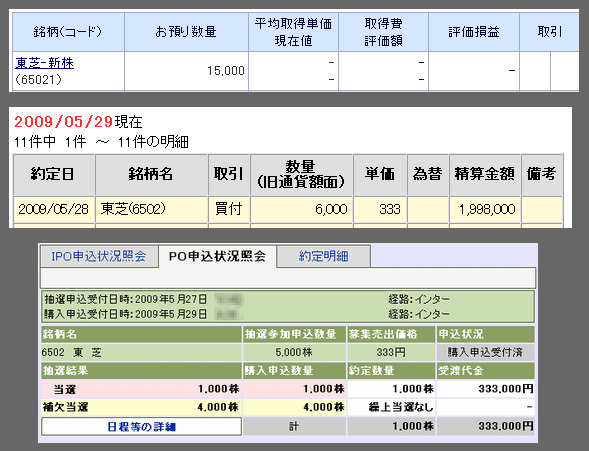Click the 購入申込受付済 status cell

coord(485,353)
